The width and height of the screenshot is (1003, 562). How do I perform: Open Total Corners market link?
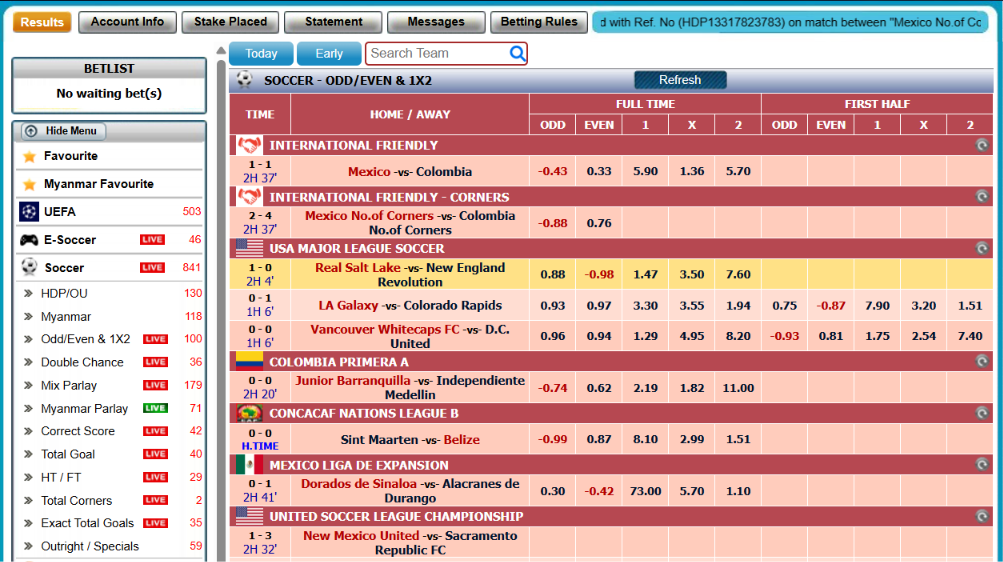point(76,501)
